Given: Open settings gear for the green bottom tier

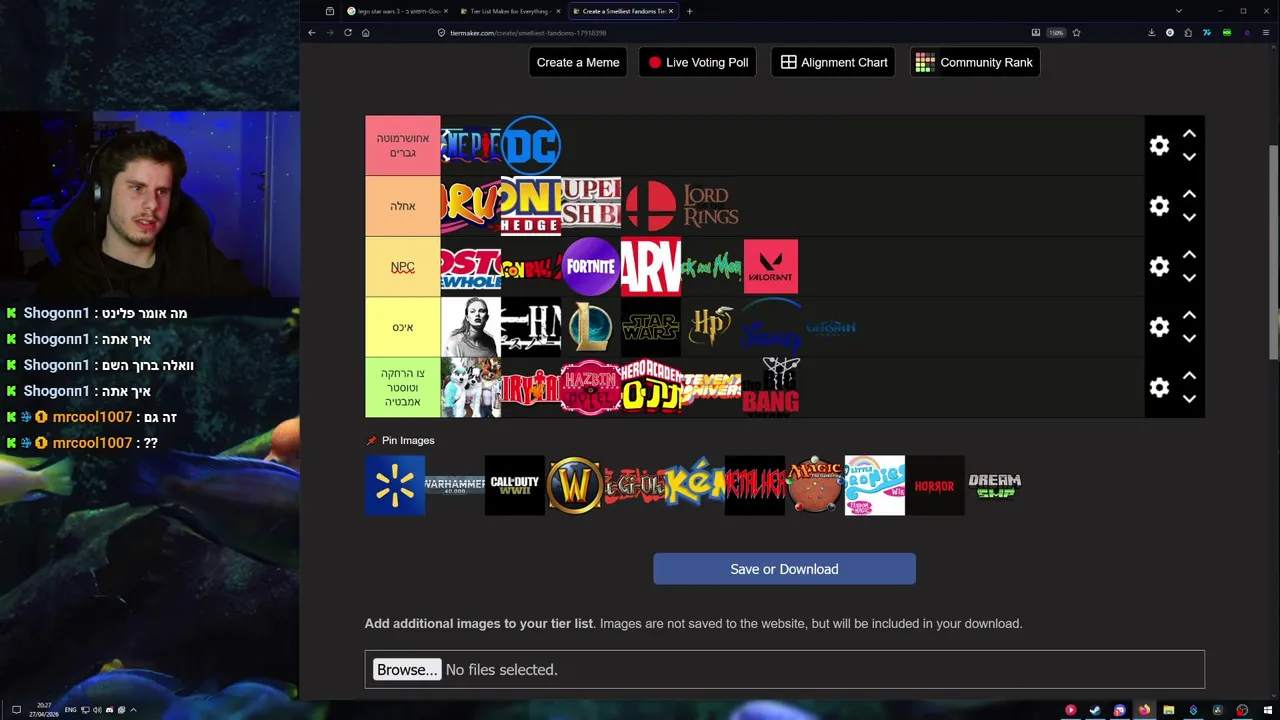Looking at the screenshot, I should [1159, 387].
